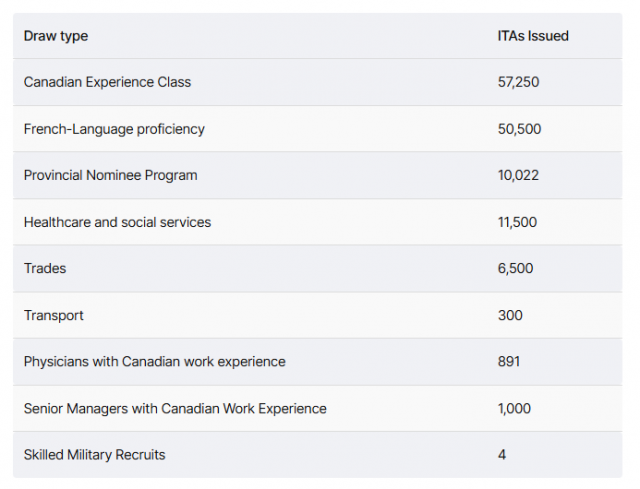The image size is (640, 489).
Task: Click the 50,500 value
Action: (519, 129)
